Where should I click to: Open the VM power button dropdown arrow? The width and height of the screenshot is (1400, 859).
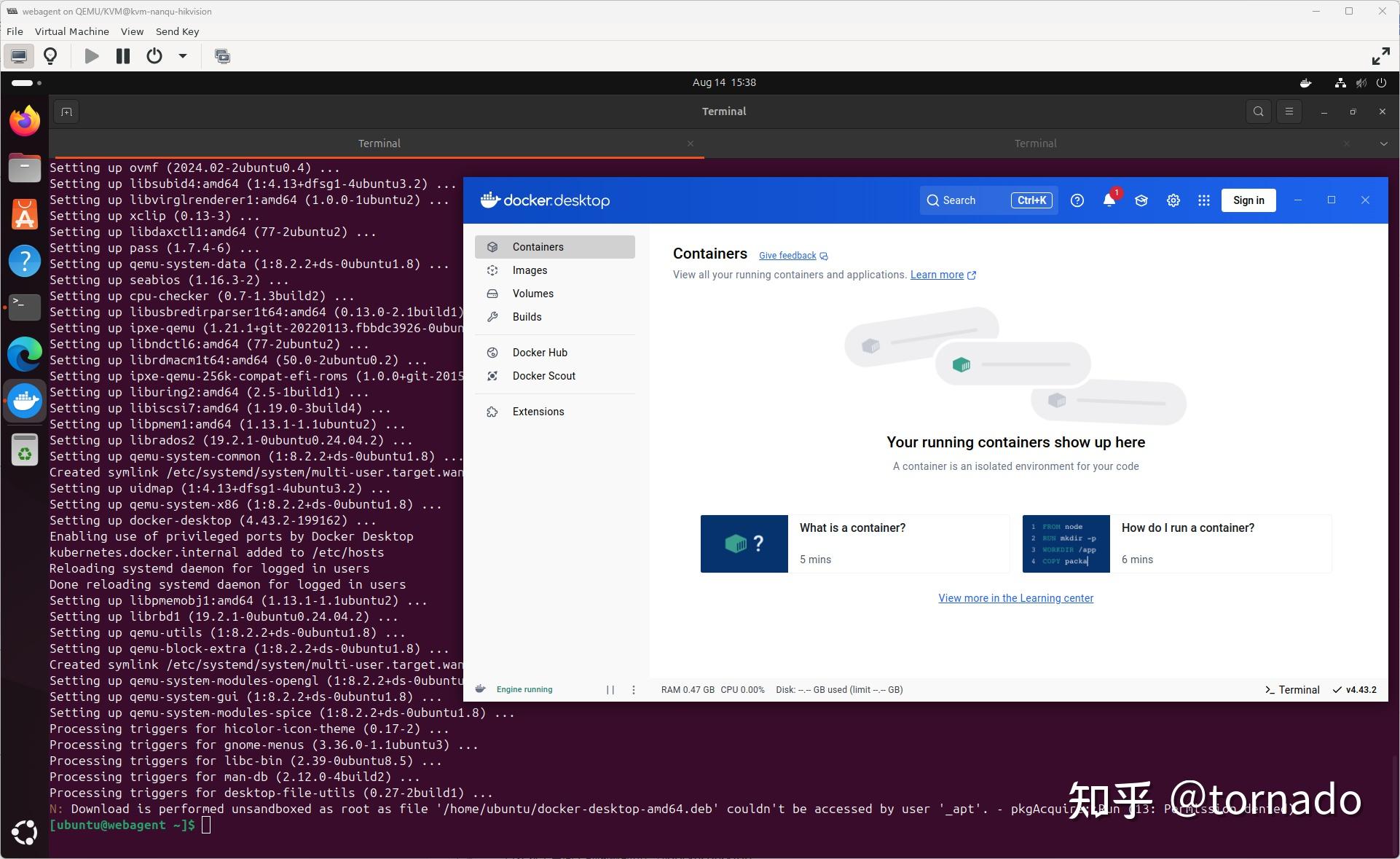point(182,56)
